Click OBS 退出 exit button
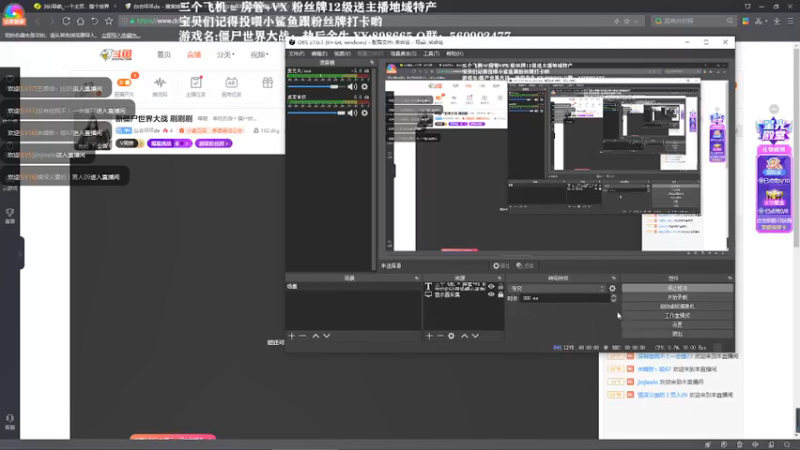 [x=677, y=334]
